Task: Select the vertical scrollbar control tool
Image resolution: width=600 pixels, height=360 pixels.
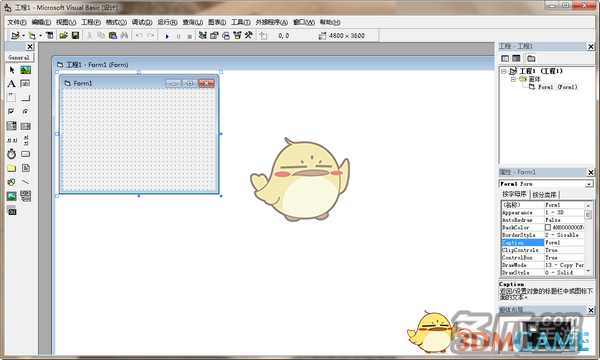Action: tap(26, 140)
